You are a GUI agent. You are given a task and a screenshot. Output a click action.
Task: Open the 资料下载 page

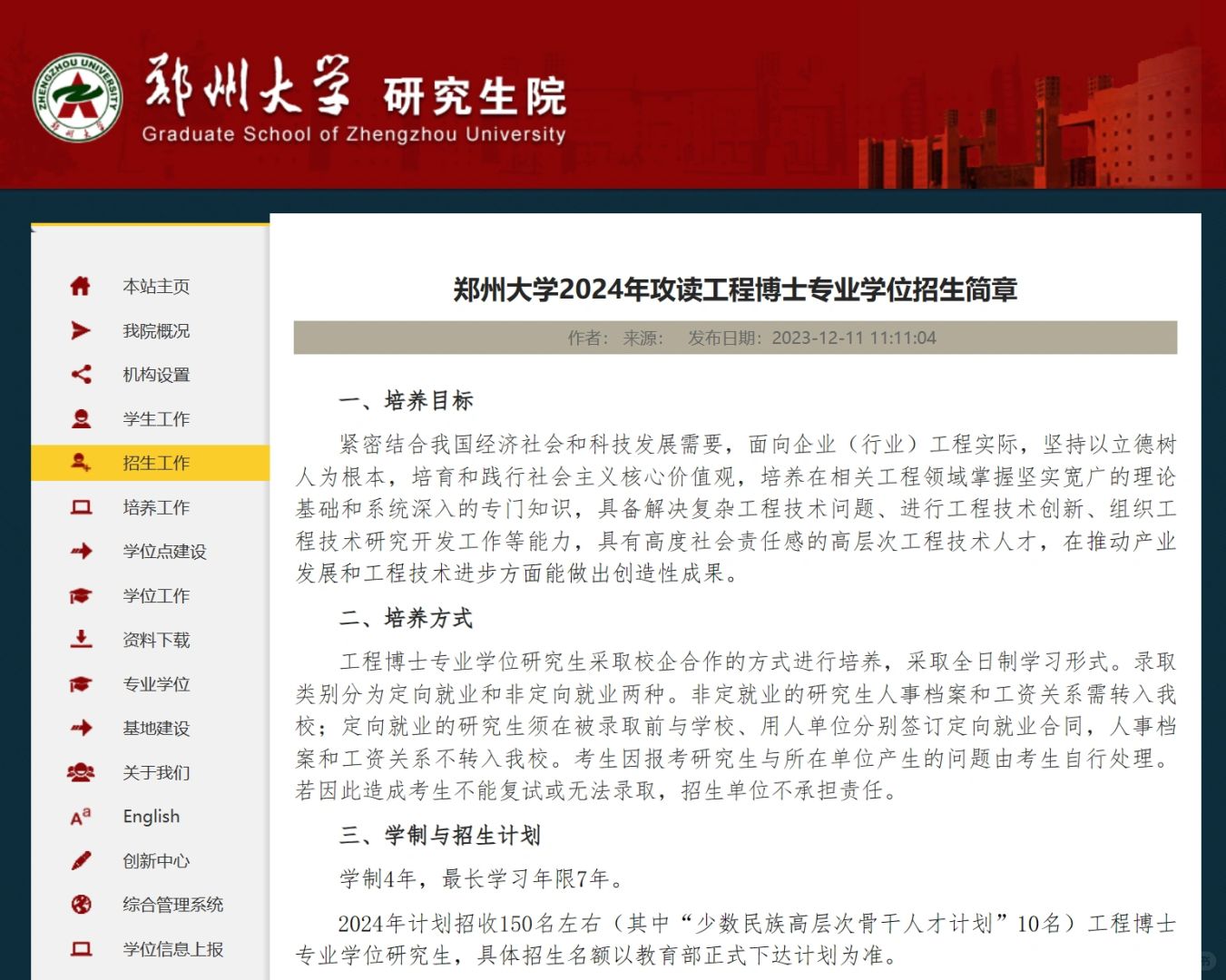coord(156,640)
